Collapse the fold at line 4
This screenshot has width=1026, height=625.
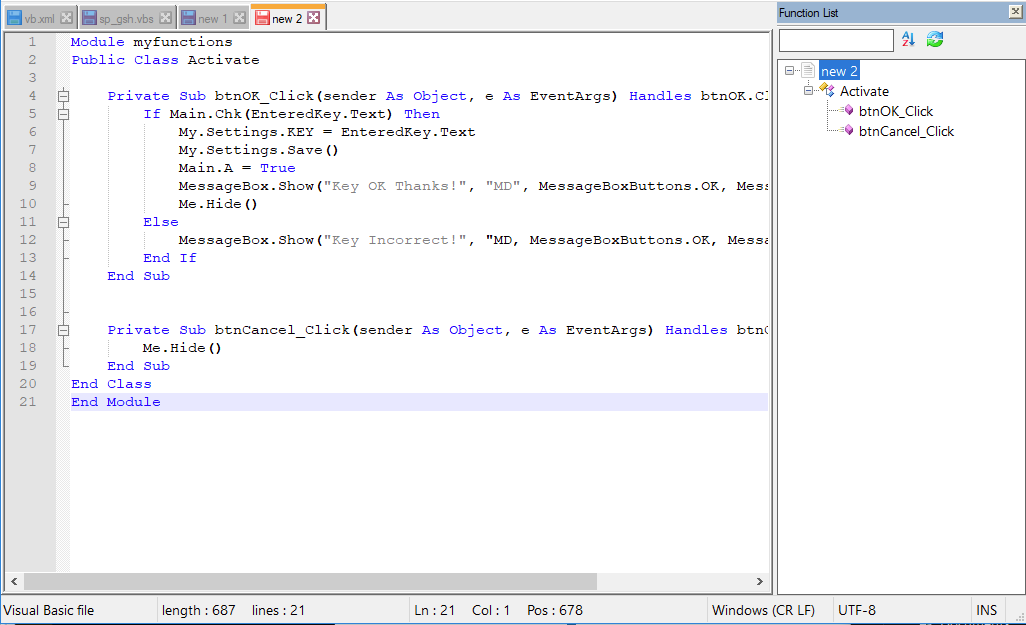pyautogui.click(x=63, y=96)
